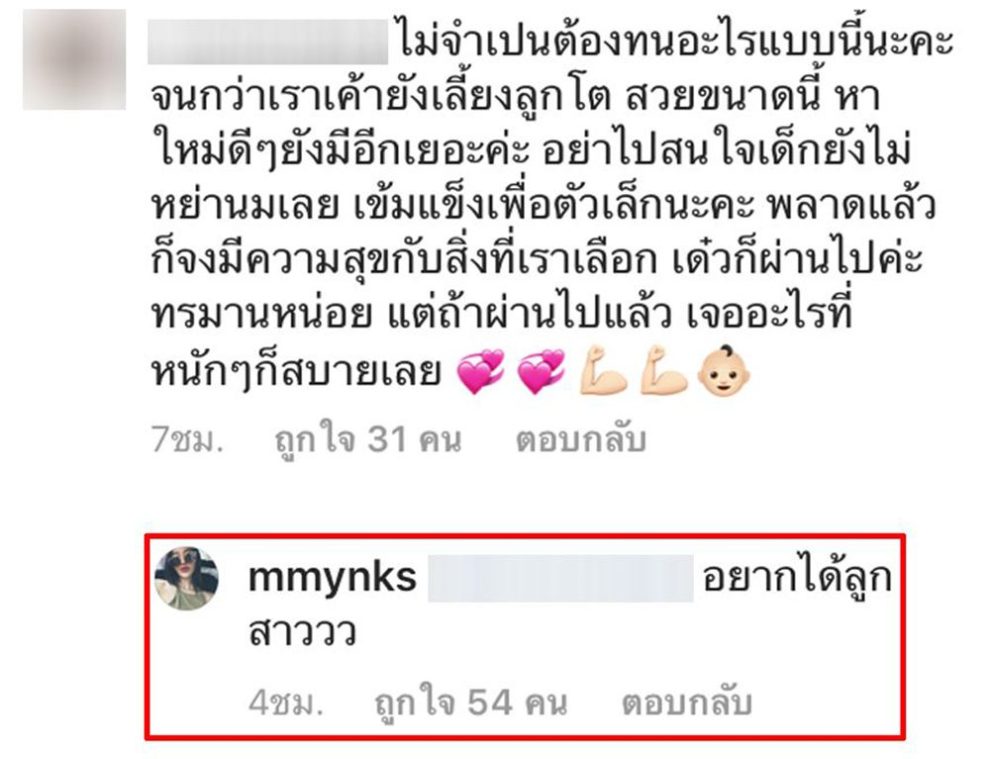The image size is (990, 759).
Task: Open mmynks profile picture
Action: point(186,579)
